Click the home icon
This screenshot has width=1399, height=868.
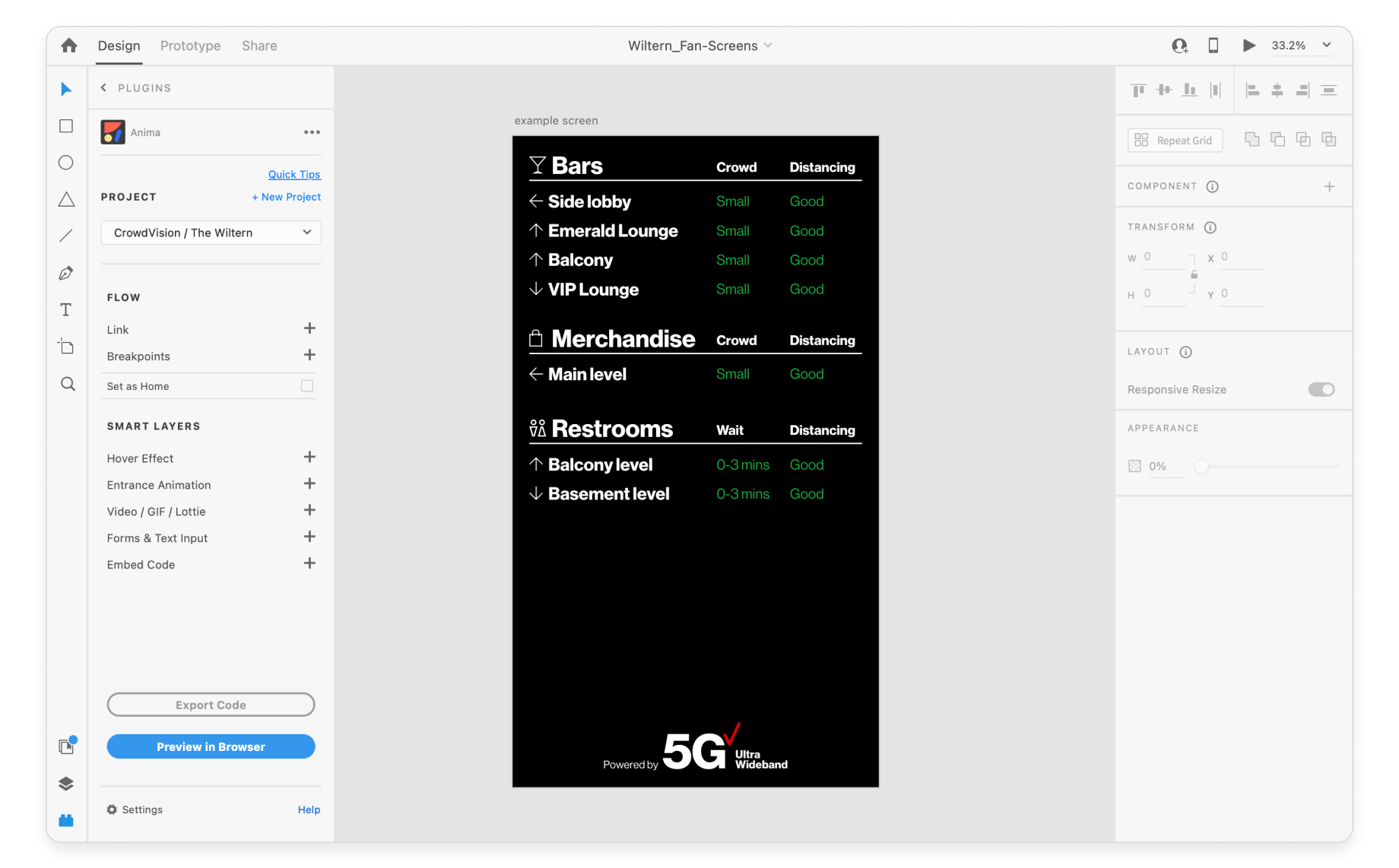pyautogui.click(x=69, y=46)
